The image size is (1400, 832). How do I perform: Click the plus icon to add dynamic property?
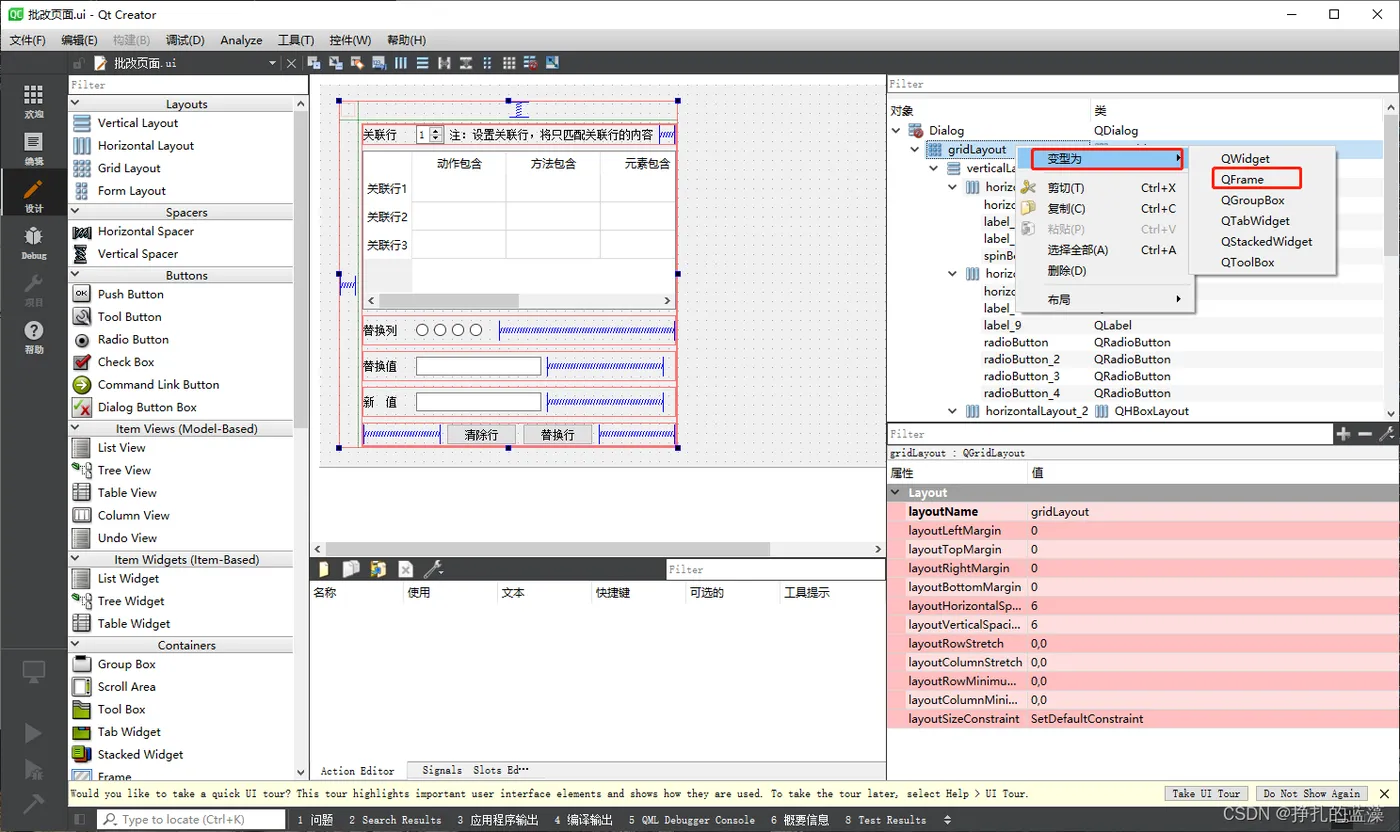tap(1343, 434)
